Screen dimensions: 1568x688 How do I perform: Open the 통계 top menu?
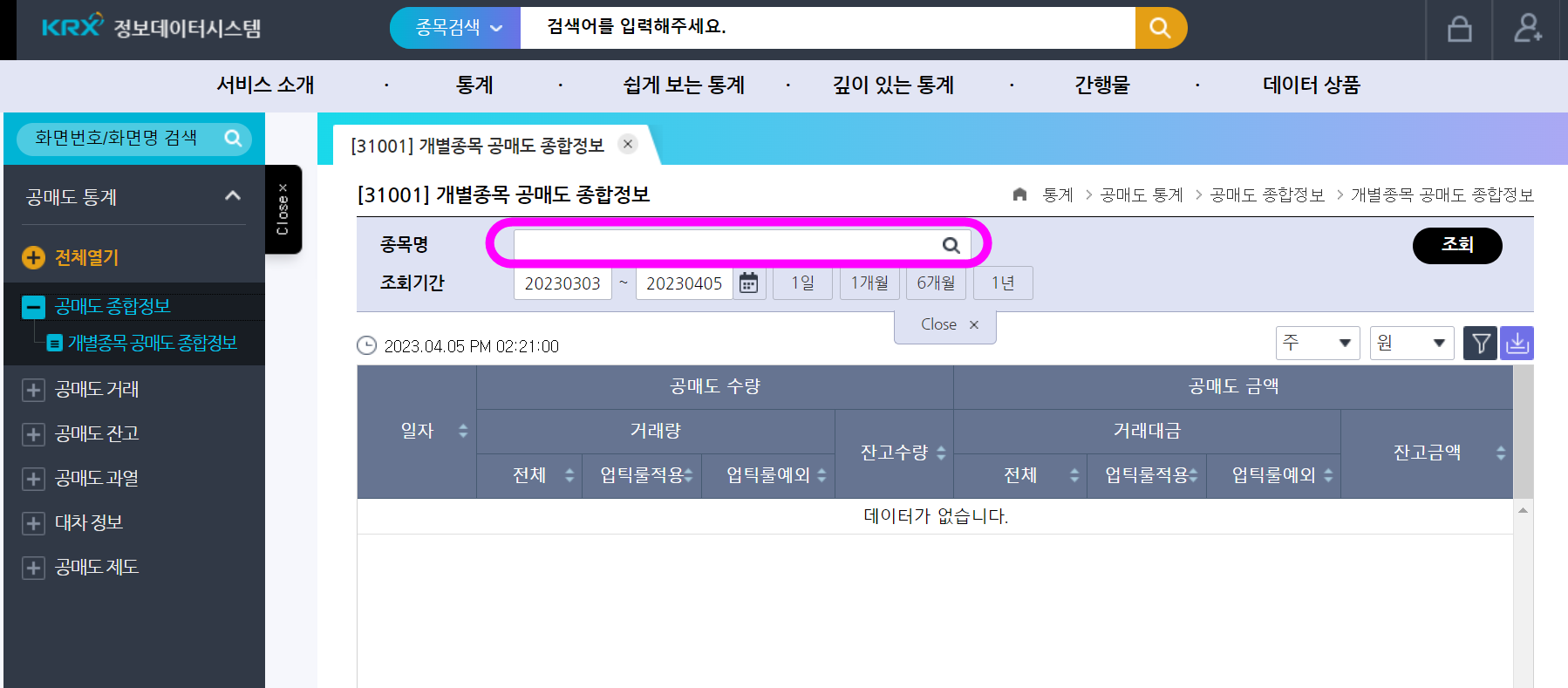(x=474, y=85)
